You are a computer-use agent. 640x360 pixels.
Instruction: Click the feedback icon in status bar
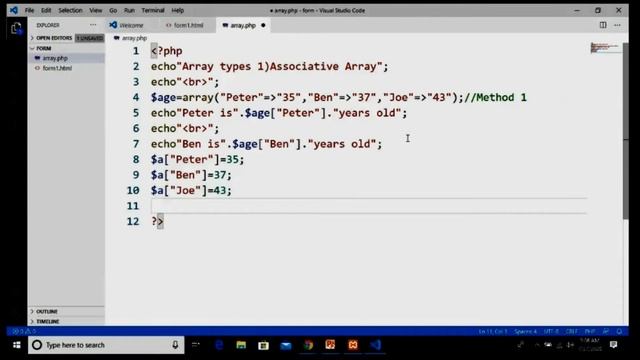[x=606, y=331]
